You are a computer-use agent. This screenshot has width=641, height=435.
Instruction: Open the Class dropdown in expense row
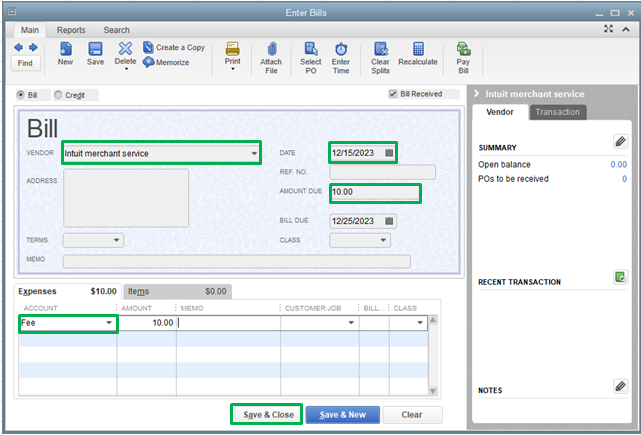(x=420, y=323)
